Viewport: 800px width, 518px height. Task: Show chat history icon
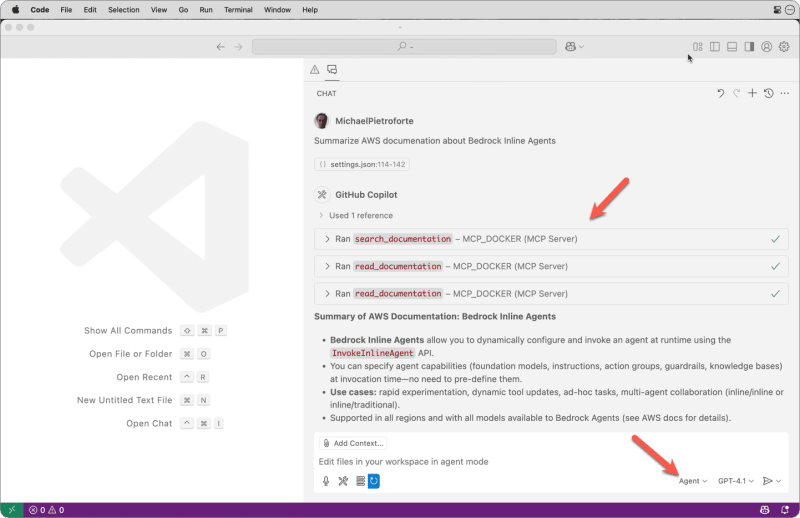pos(768,93)
